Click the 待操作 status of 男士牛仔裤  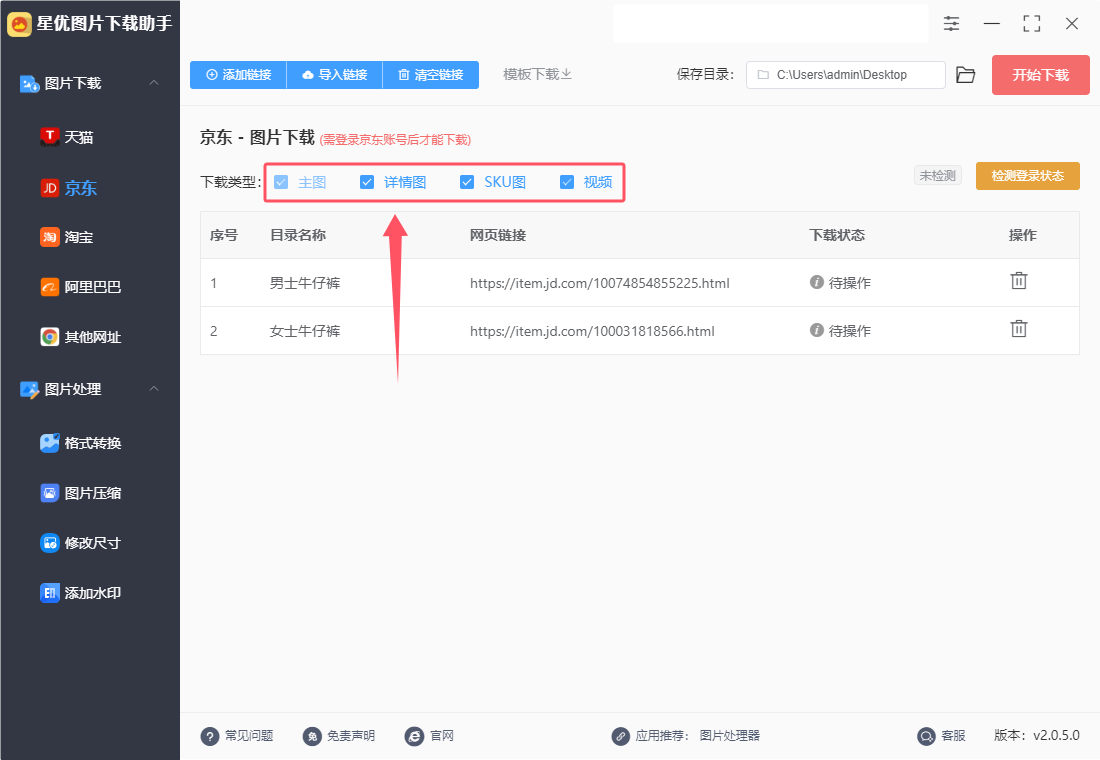pos(850,283)
